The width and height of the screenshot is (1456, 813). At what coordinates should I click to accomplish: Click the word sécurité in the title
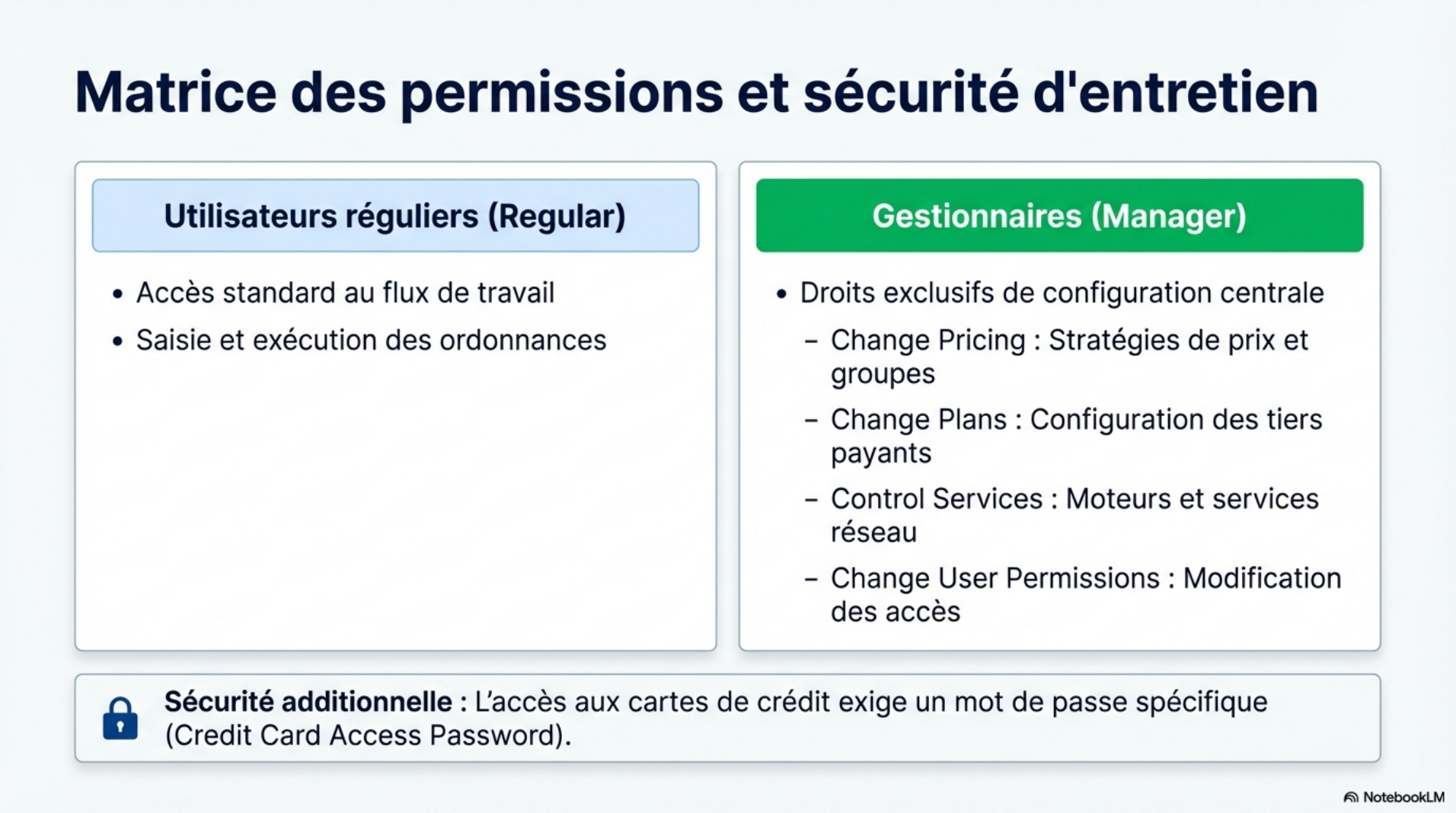coord(911,93)
